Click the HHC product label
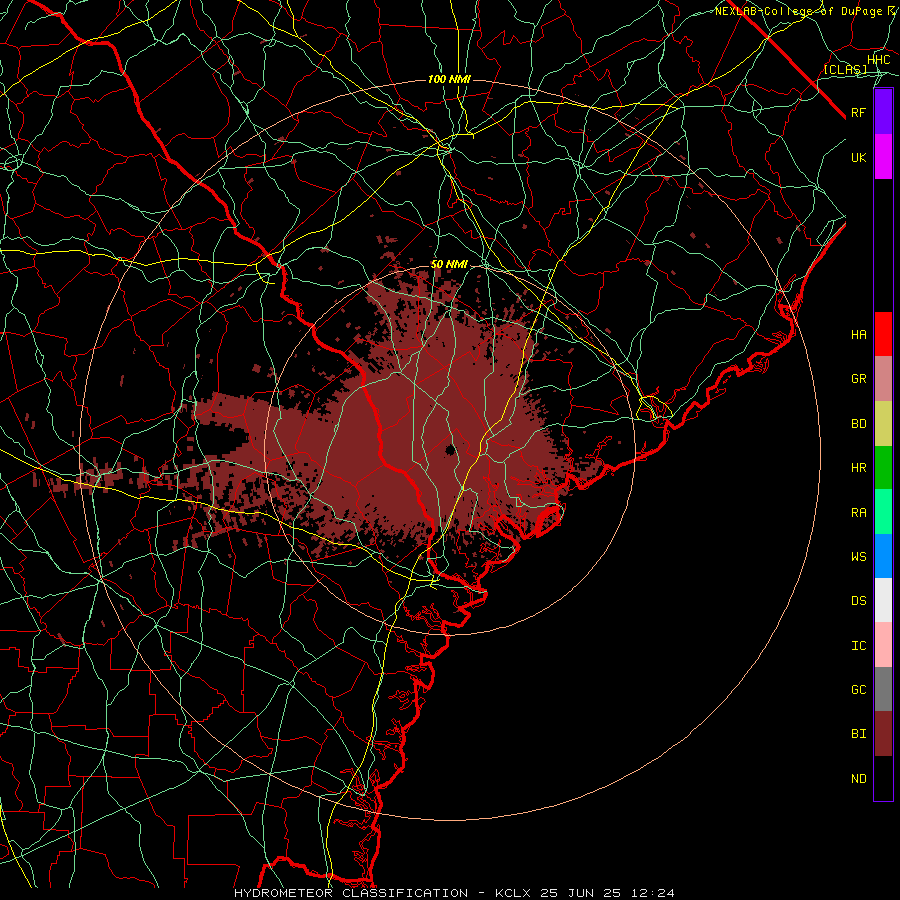This screenshot has width=900, height=900. pyautogui.click(x=878, y=60)
